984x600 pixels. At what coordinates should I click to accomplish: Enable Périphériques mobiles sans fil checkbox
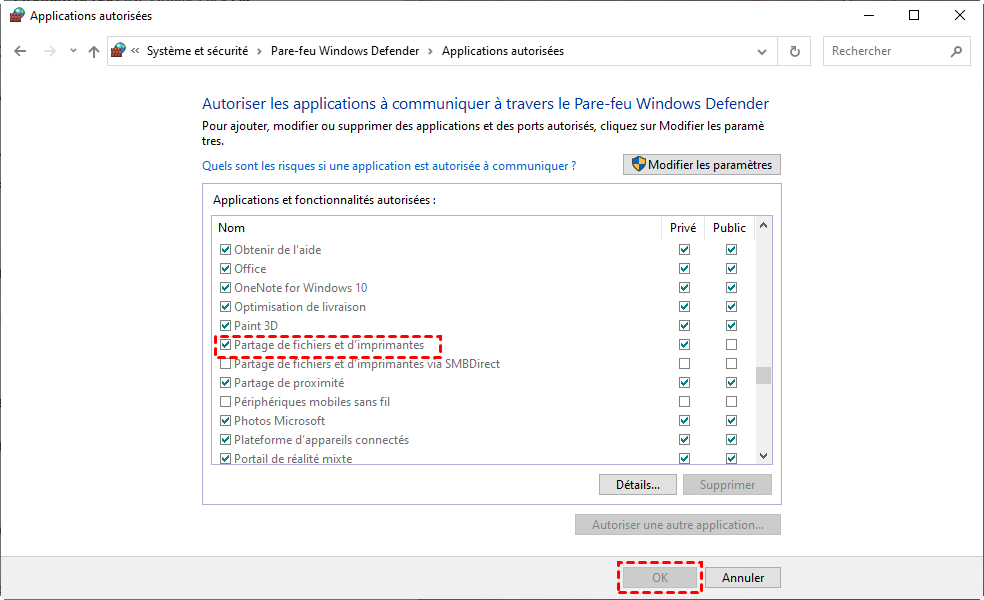225,402
